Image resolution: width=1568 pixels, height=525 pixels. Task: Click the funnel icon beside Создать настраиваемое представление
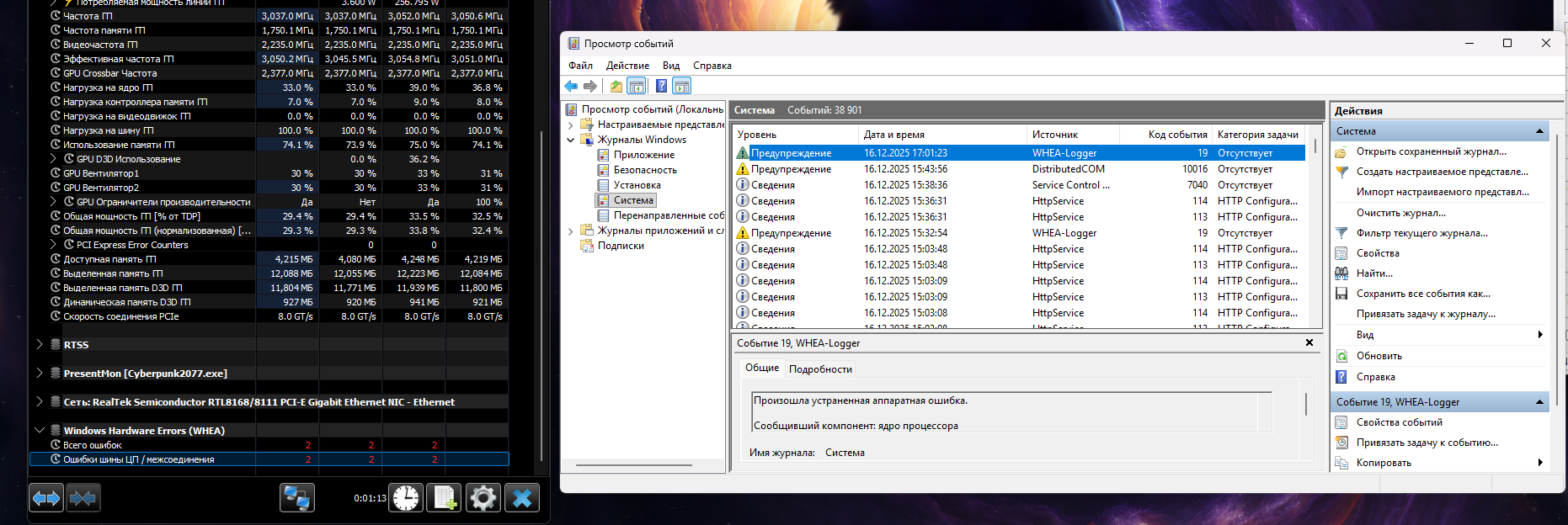pos(1341,172)
